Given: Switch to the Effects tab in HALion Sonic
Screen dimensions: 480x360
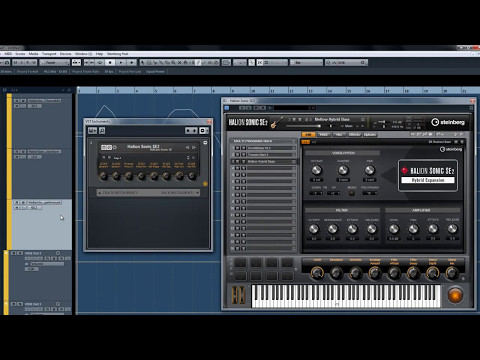Looking at the screenshot, I should tap(354, 134).
